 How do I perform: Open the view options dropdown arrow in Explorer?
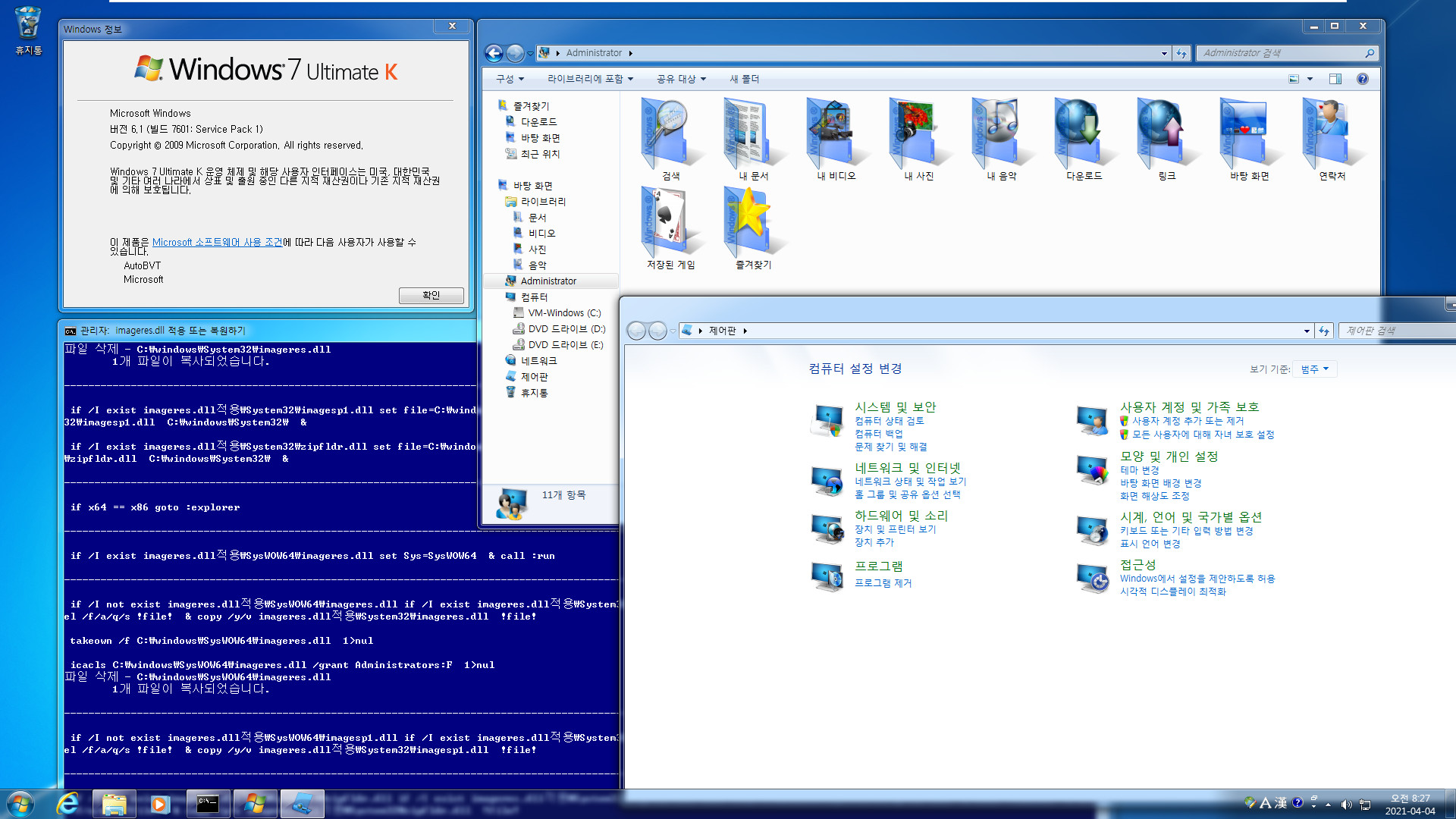click(1310, 79)
